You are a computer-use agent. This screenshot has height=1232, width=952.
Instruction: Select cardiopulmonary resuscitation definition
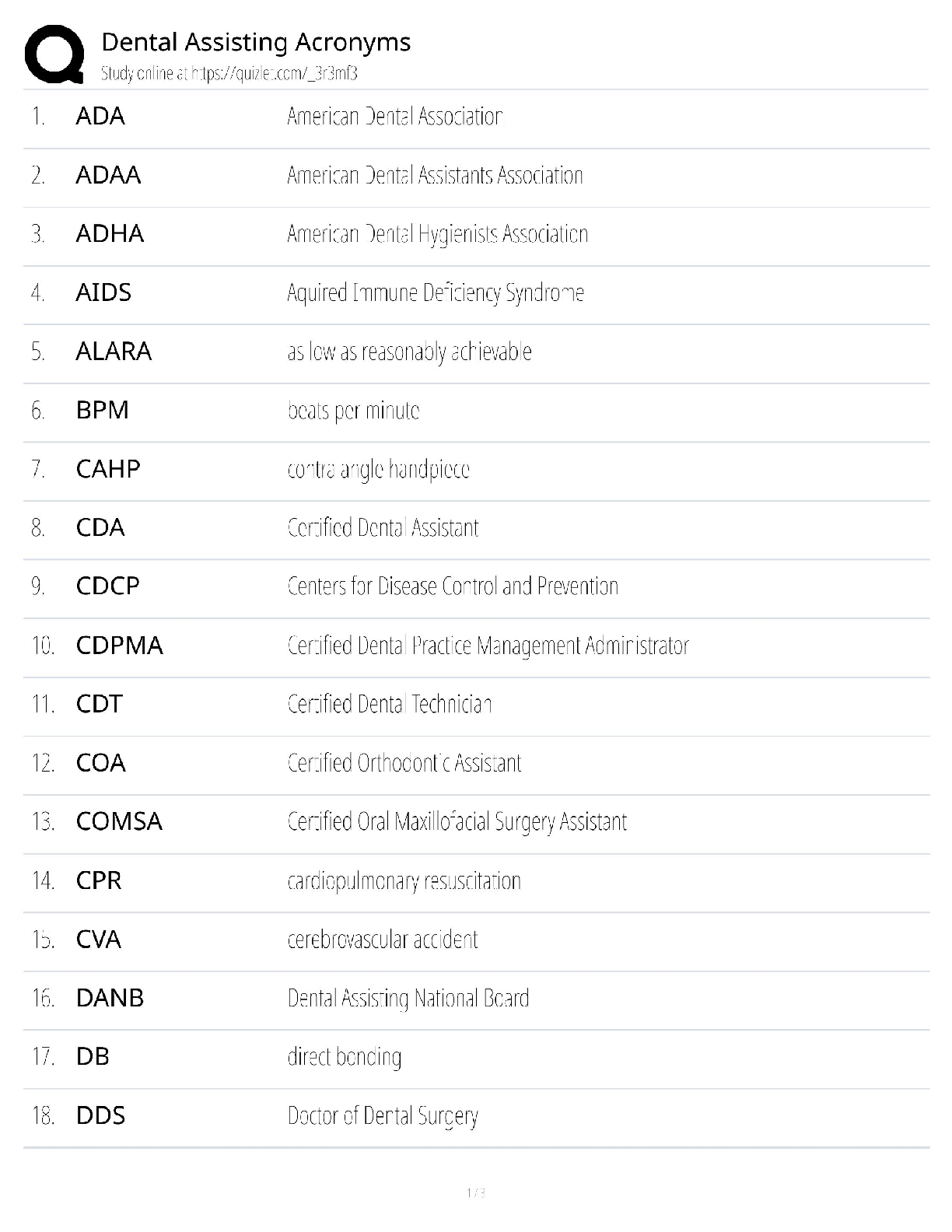click(x=404, y=880)
